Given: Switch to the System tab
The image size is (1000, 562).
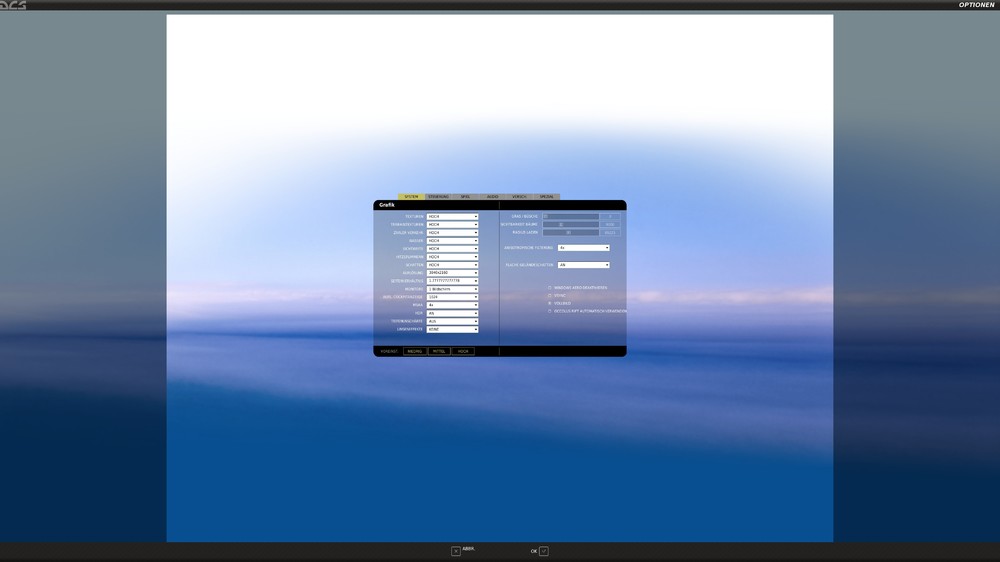Looking at the screenshot, I should pyautogui.click(x=411, y=196).
